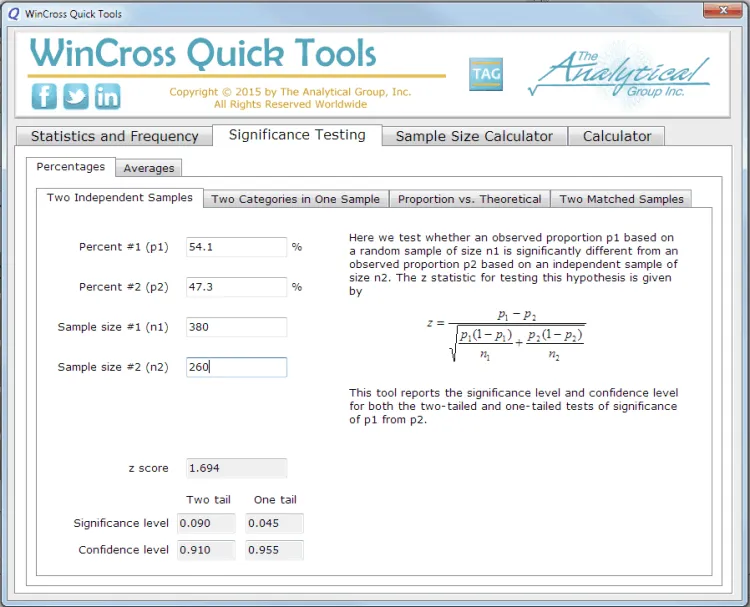
Task: Click the WinCross Q title bar icon
Action: pyautogui.click(x=14, y=14)
